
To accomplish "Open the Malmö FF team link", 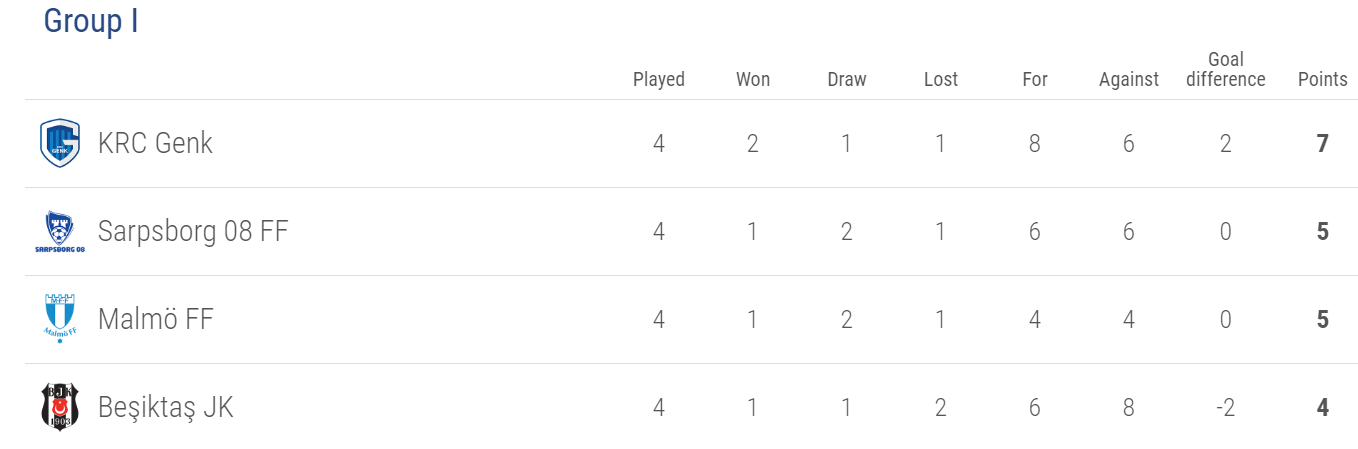I will tap(156, 319).
